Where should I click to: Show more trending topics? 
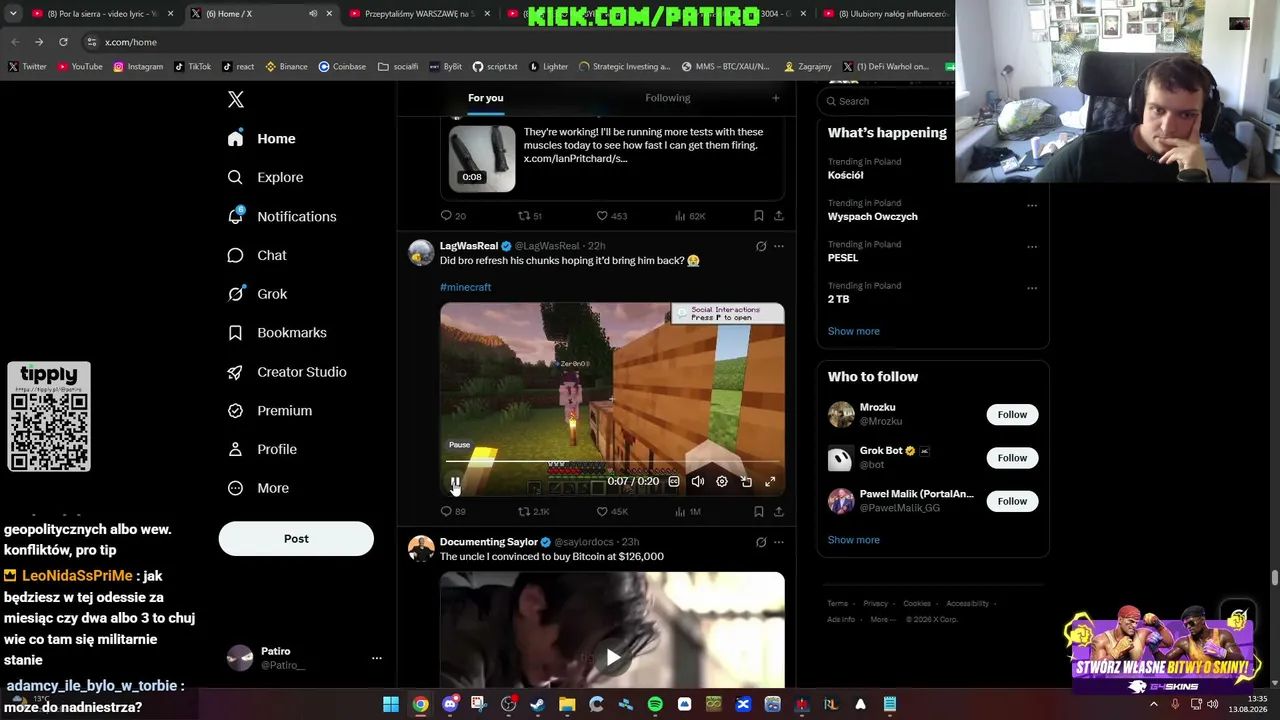click(x=854, y=331)
